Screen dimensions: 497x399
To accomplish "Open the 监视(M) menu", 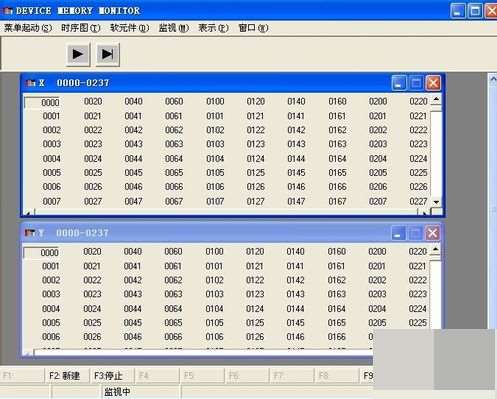I will (174, 28).
